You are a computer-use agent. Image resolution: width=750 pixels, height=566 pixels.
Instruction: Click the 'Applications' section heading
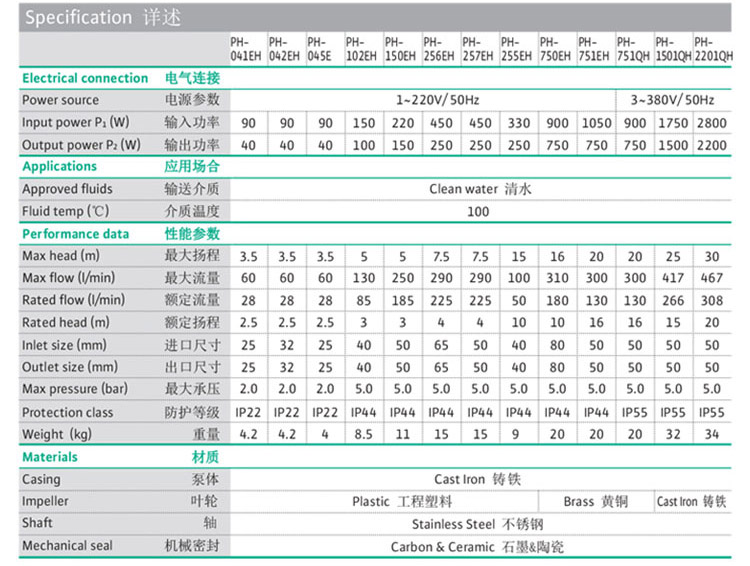pos(59,166)
